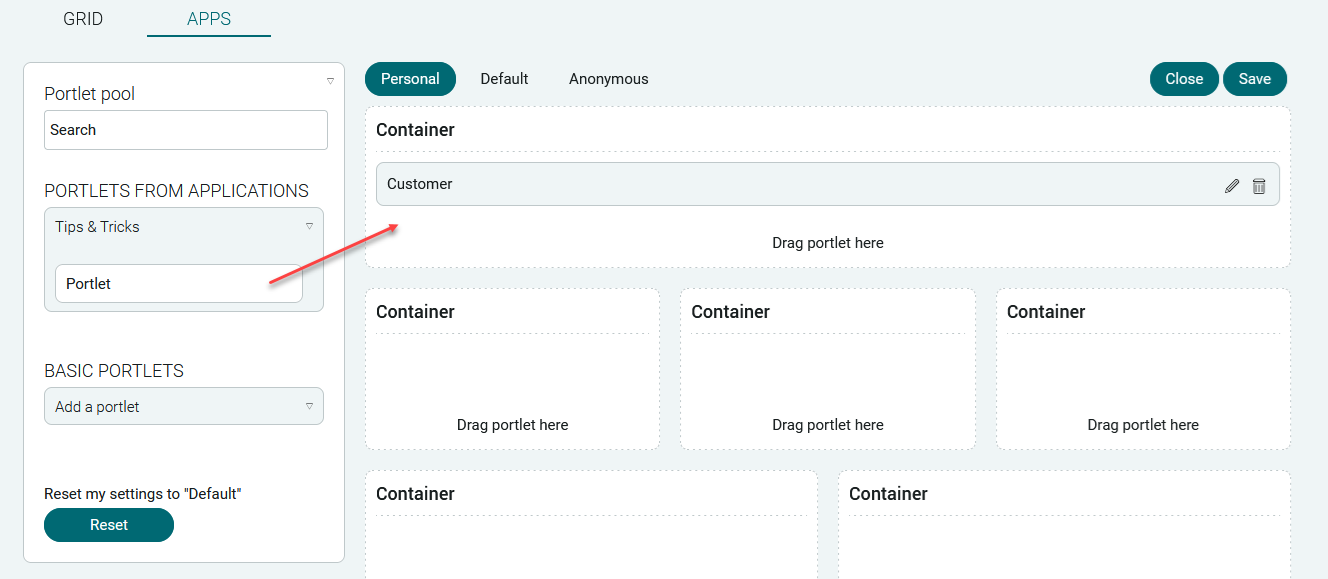The height and width of the screenshot is (579, 1328).
Task: Select the Personal view toggle
Action: pos(410,79)
